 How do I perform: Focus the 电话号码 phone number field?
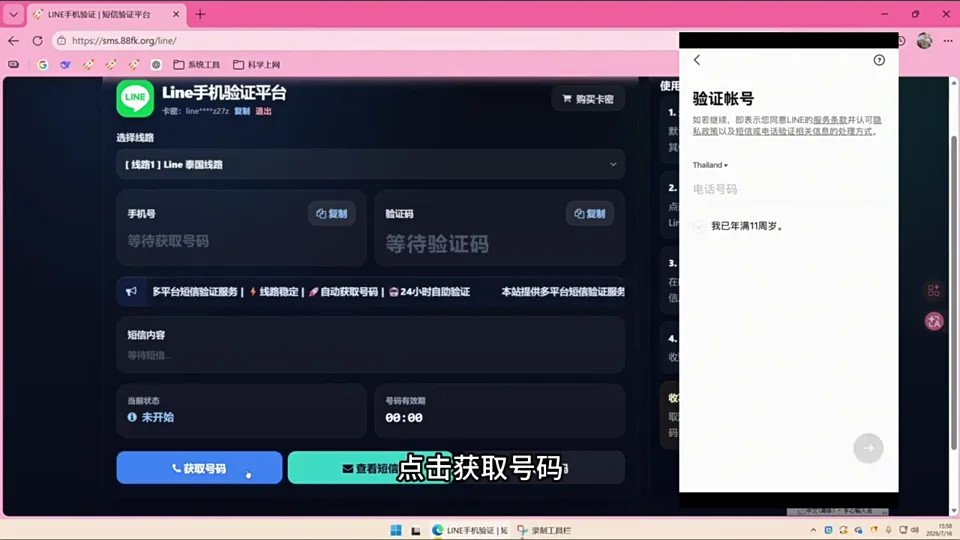[789, 189]
